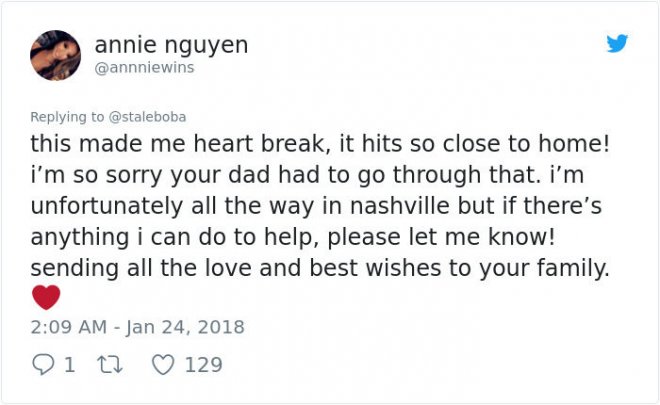Visit the @annniewins handle
This screenshot has height=405, width=660.
pyautogui.click(x=144, y=68)
